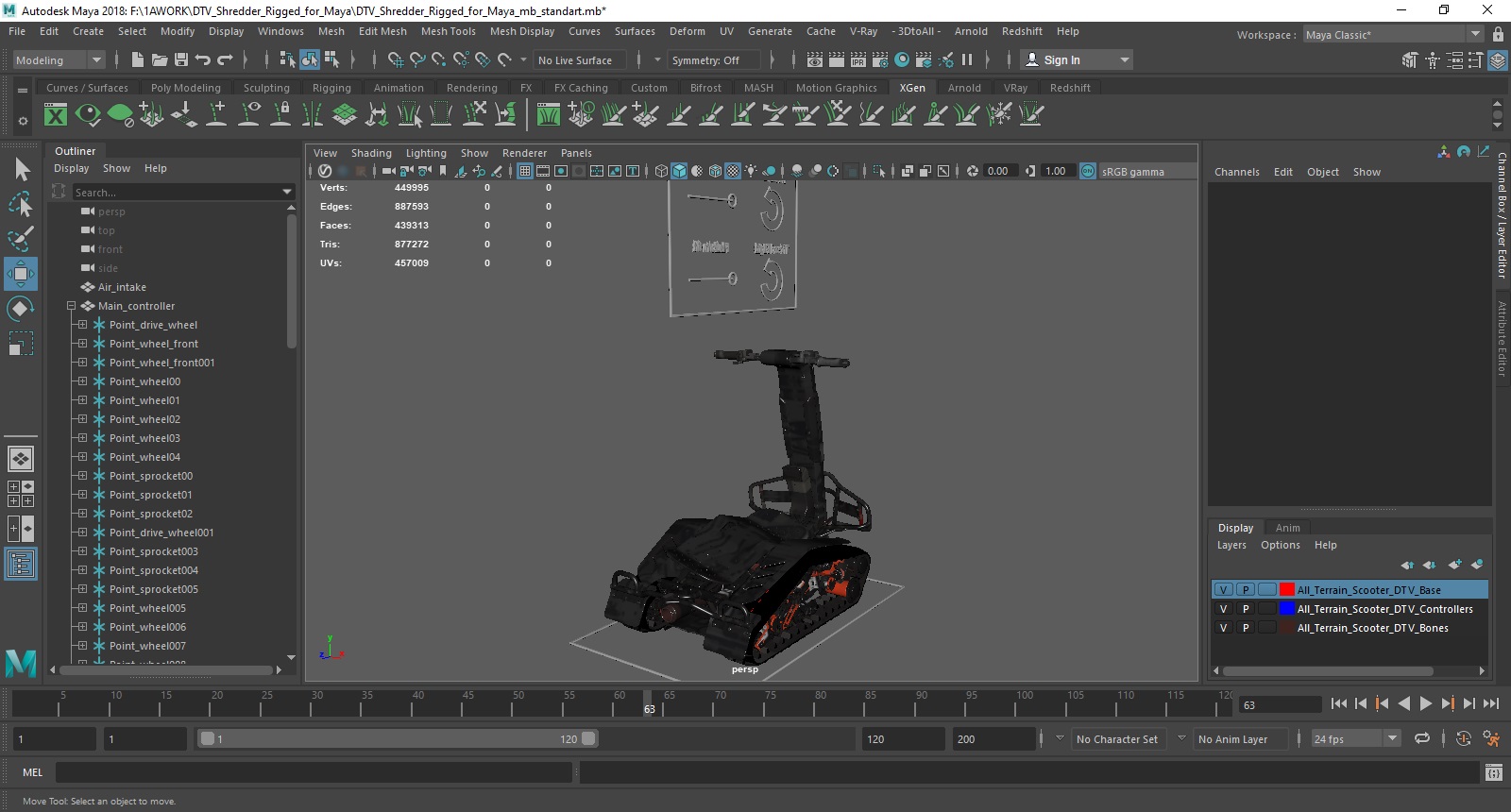Click the New Scene icon
Viewport: 1511px width, 812px height.
coord(138,59)
